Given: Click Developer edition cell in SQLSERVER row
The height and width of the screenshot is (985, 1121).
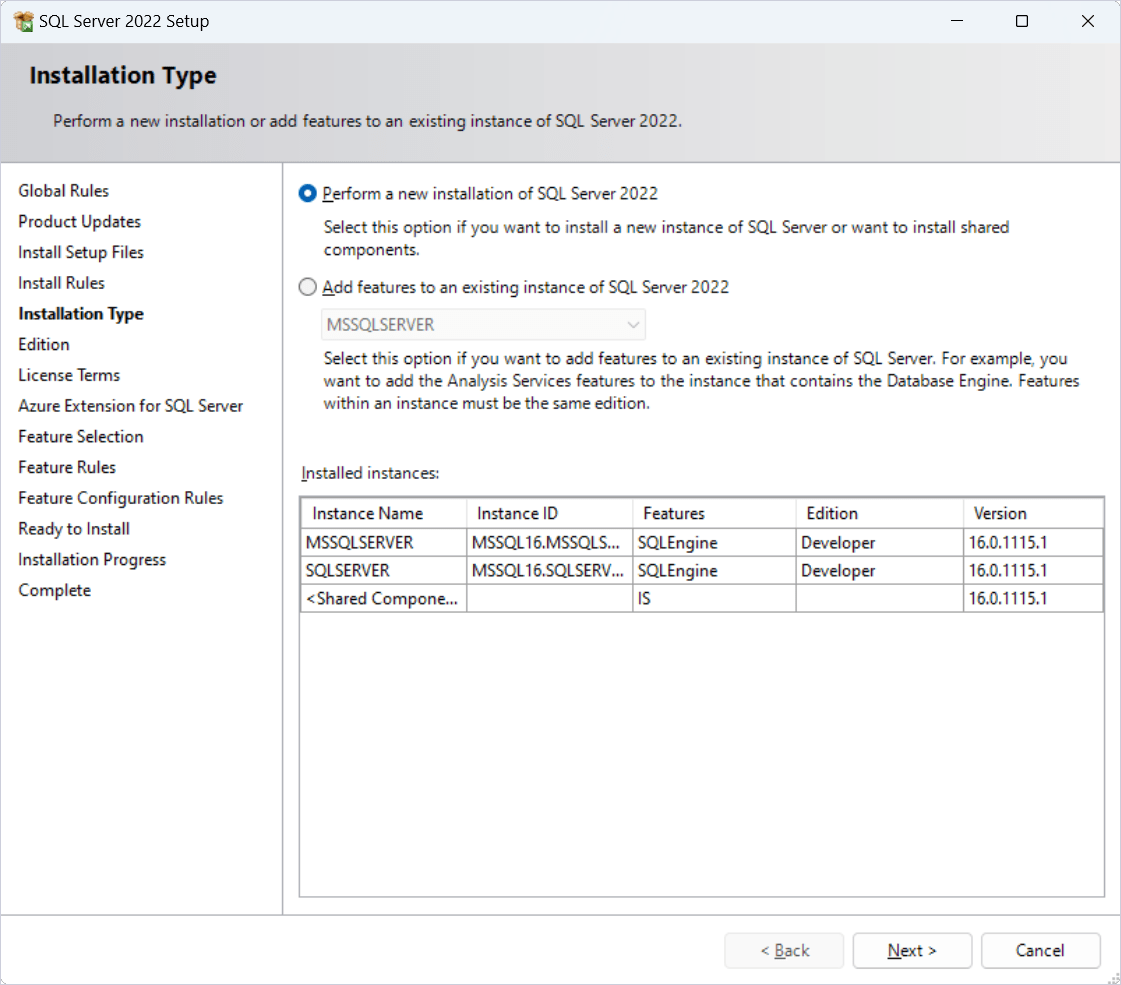Looking at the screenshot, I should coord(880,570).
